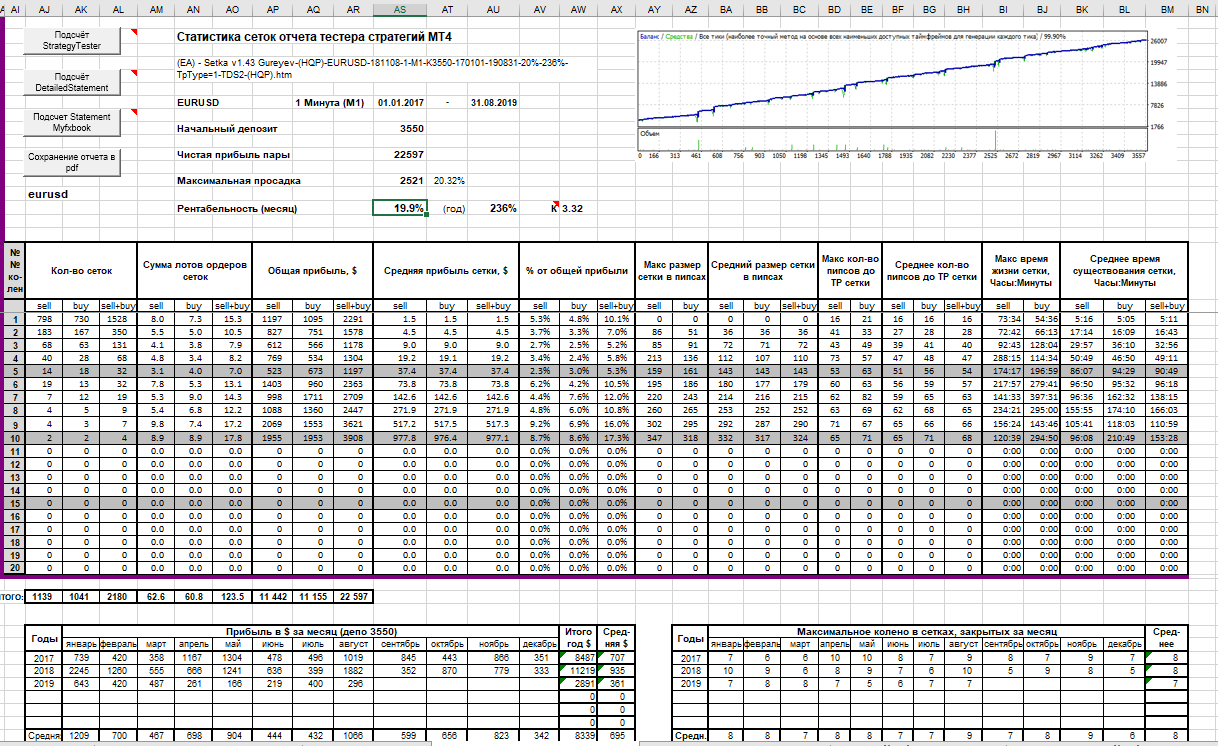
Task: Click the 17.3% sell+buy share cell
Action: (616, 438)
